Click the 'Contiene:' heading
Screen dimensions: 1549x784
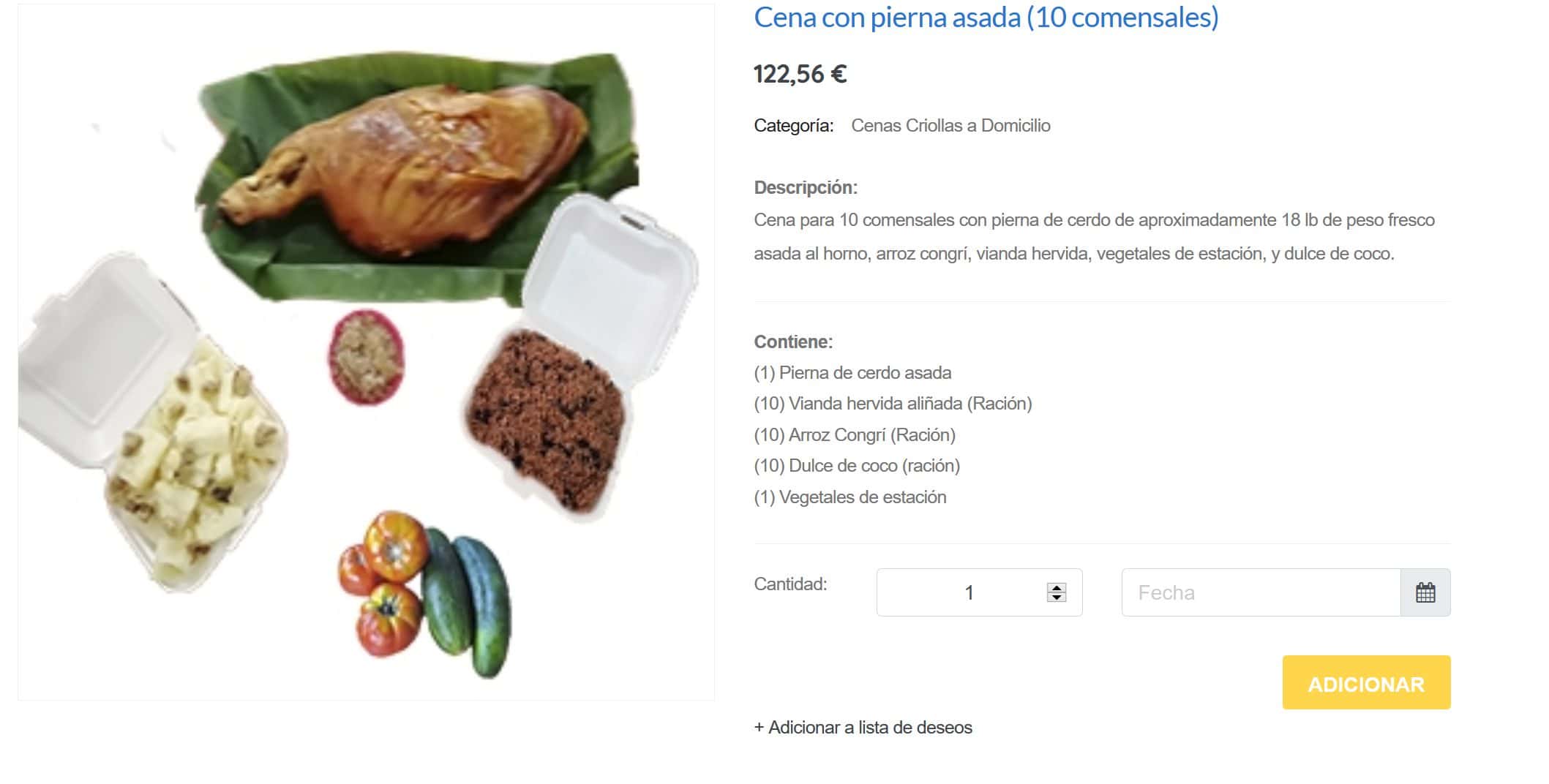(793, 342)
